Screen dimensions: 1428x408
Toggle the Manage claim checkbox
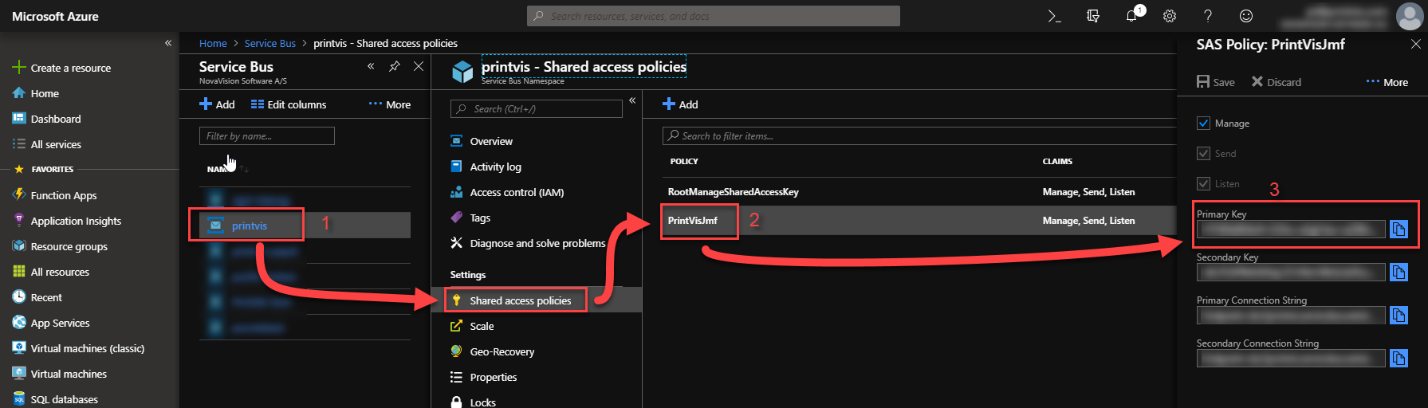tap(1204, 123)
